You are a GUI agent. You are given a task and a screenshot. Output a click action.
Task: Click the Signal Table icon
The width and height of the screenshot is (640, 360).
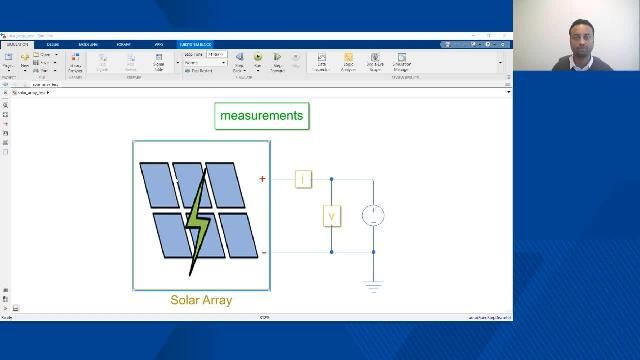tap(159, 62)
